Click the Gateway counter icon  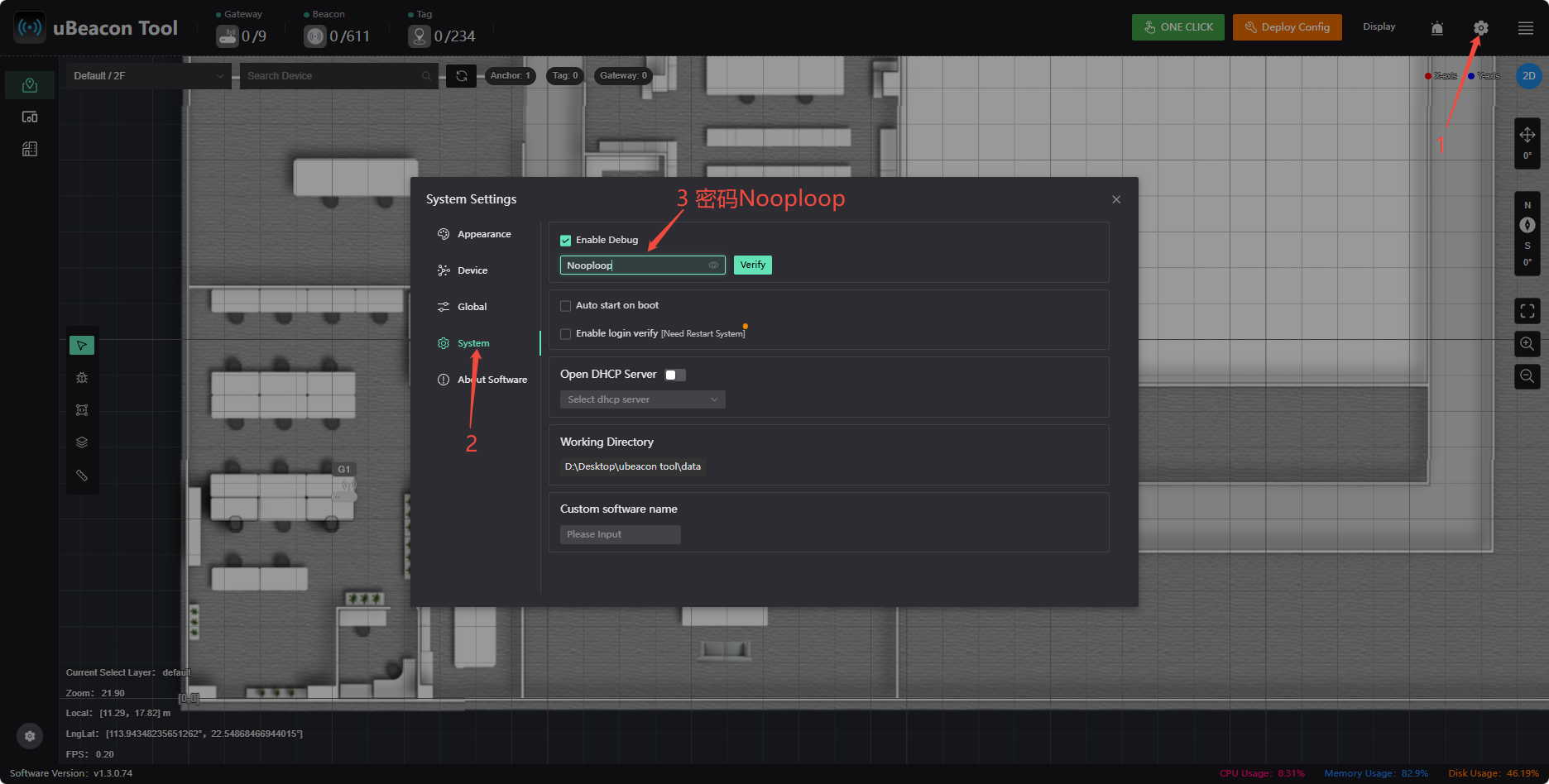[228, 36]
